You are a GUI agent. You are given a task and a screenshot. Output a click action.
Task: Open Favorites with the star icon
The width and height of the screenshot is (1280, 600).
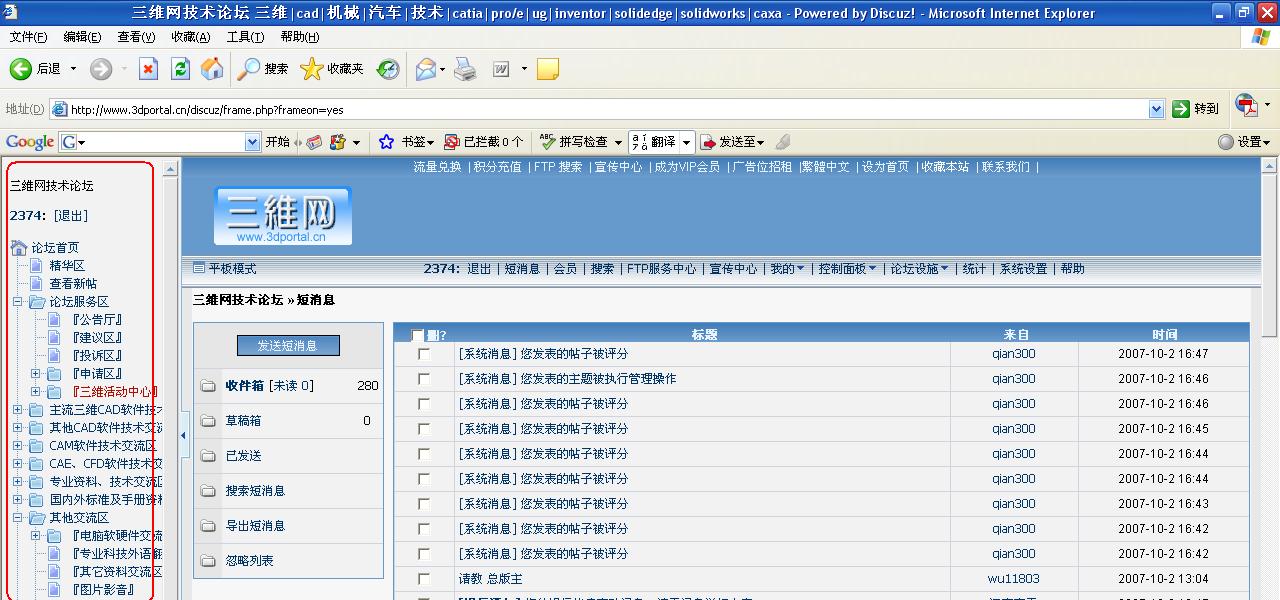pos(312,69)
